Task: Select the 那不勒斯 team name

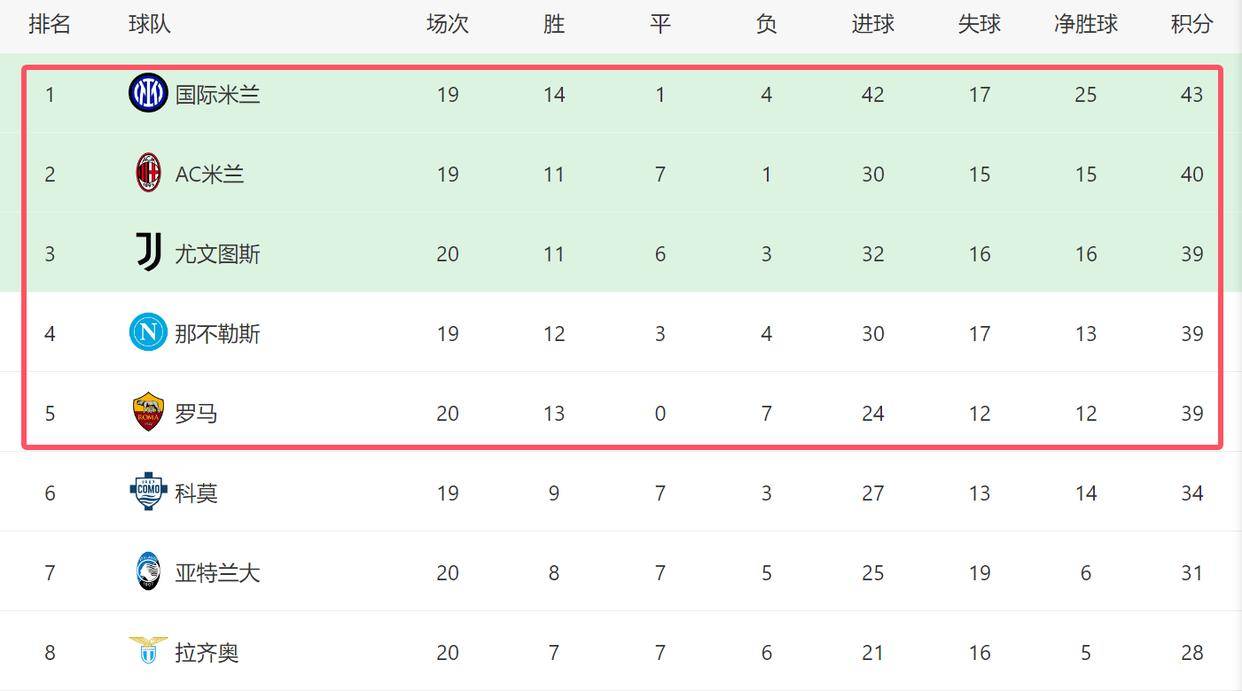Action: click(217, 334)
